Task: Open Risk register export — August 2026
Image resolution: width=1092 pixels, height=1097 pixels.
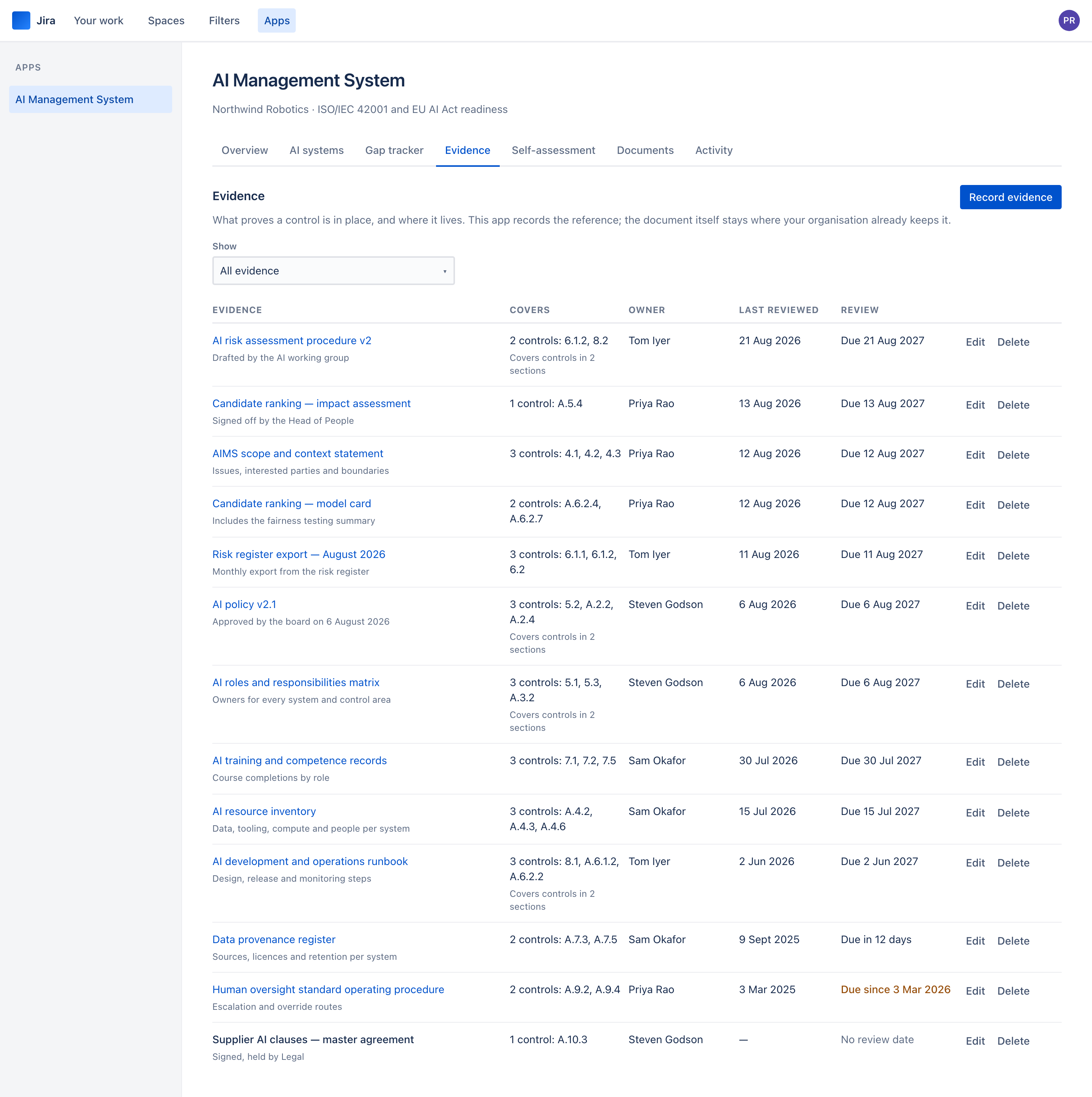Action: tap(299, 554)
